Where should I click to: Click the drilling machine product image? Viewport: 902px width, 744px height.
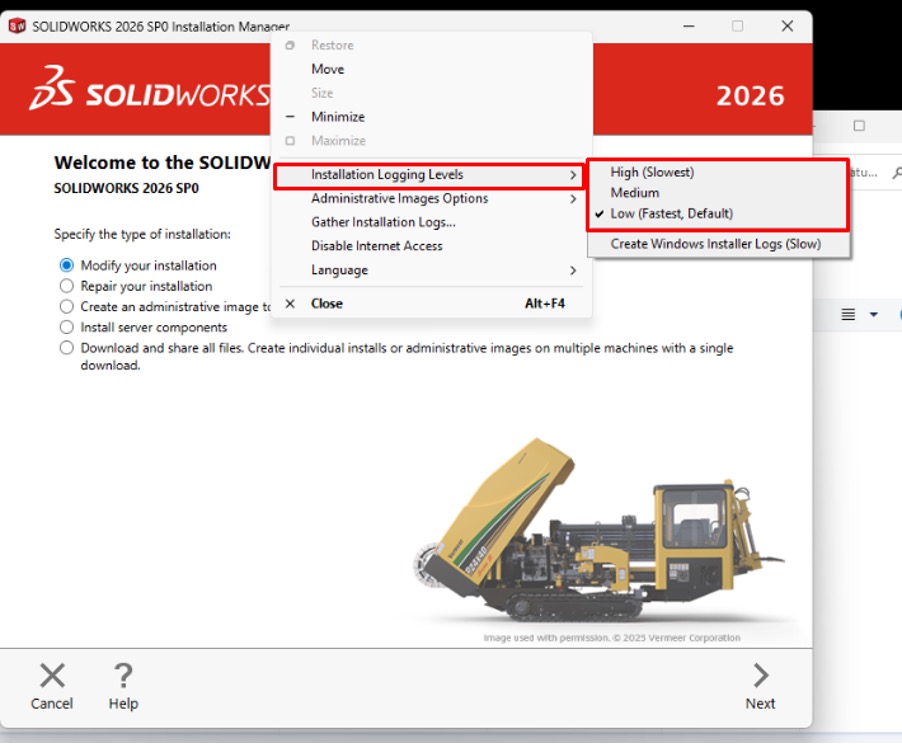click(598, 529)
